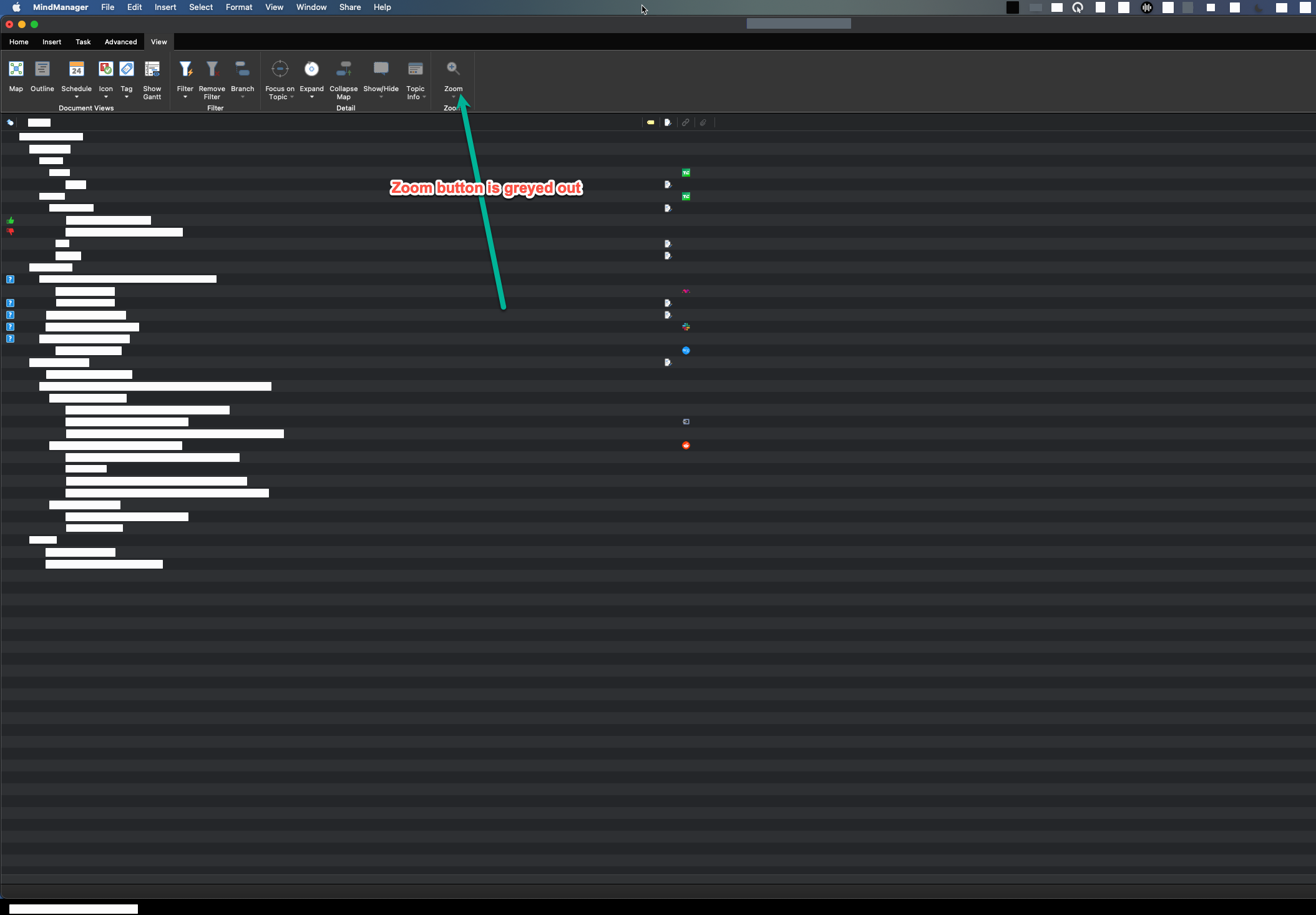The image size is (1316, 915).
Task: Open the Format menu in menu bar
Action: [239, 7]
